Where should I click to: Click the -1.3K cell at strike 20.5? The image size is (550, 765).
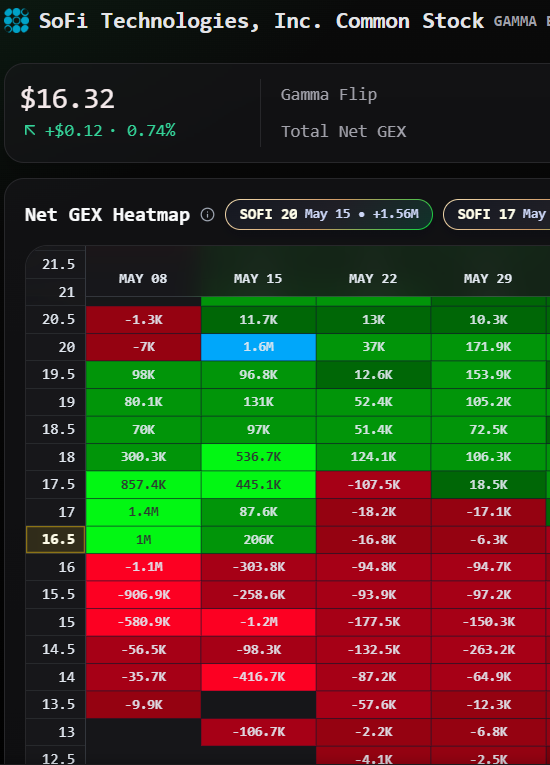143,320
